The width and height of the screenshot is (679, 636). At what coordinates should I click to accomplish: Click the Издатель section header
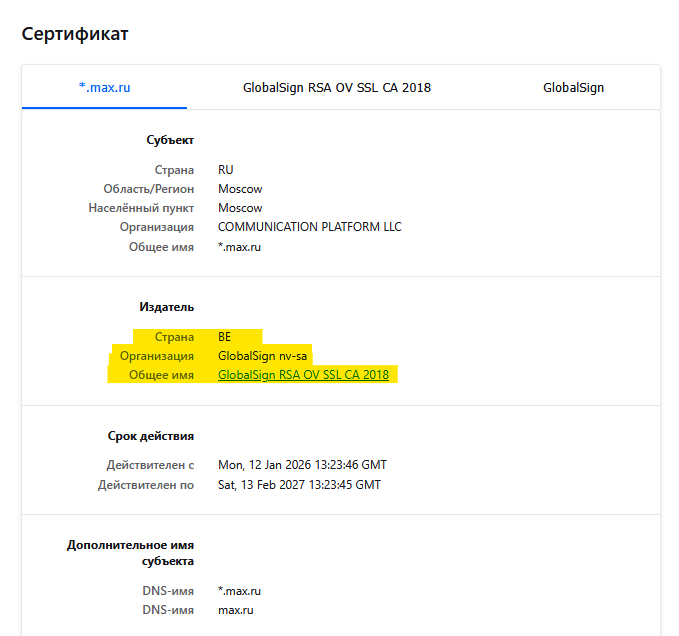pyautogui.click(x=167, y=307)
